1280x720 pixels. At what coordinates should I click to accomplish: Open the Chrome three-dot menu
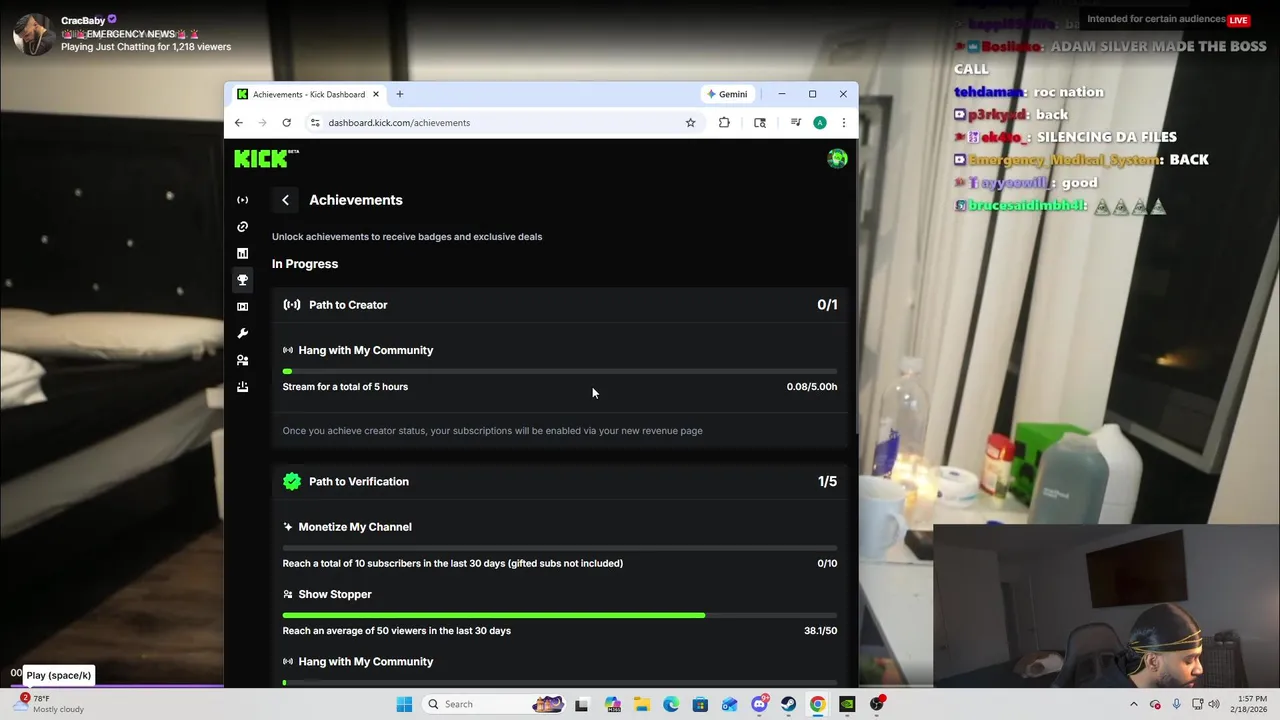[x=843, y=122]
